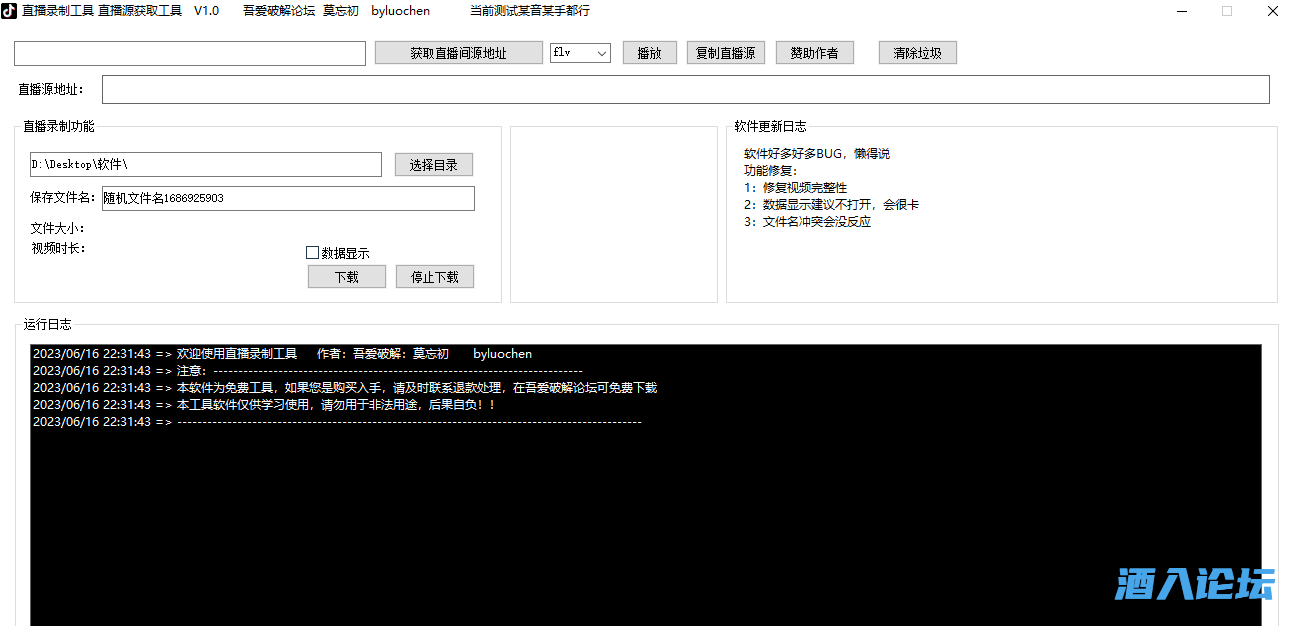Image resolution: width=1289 pixels, height=626 pixels.
Task: Click 保存文件名 label
Action: coord(63,198)
